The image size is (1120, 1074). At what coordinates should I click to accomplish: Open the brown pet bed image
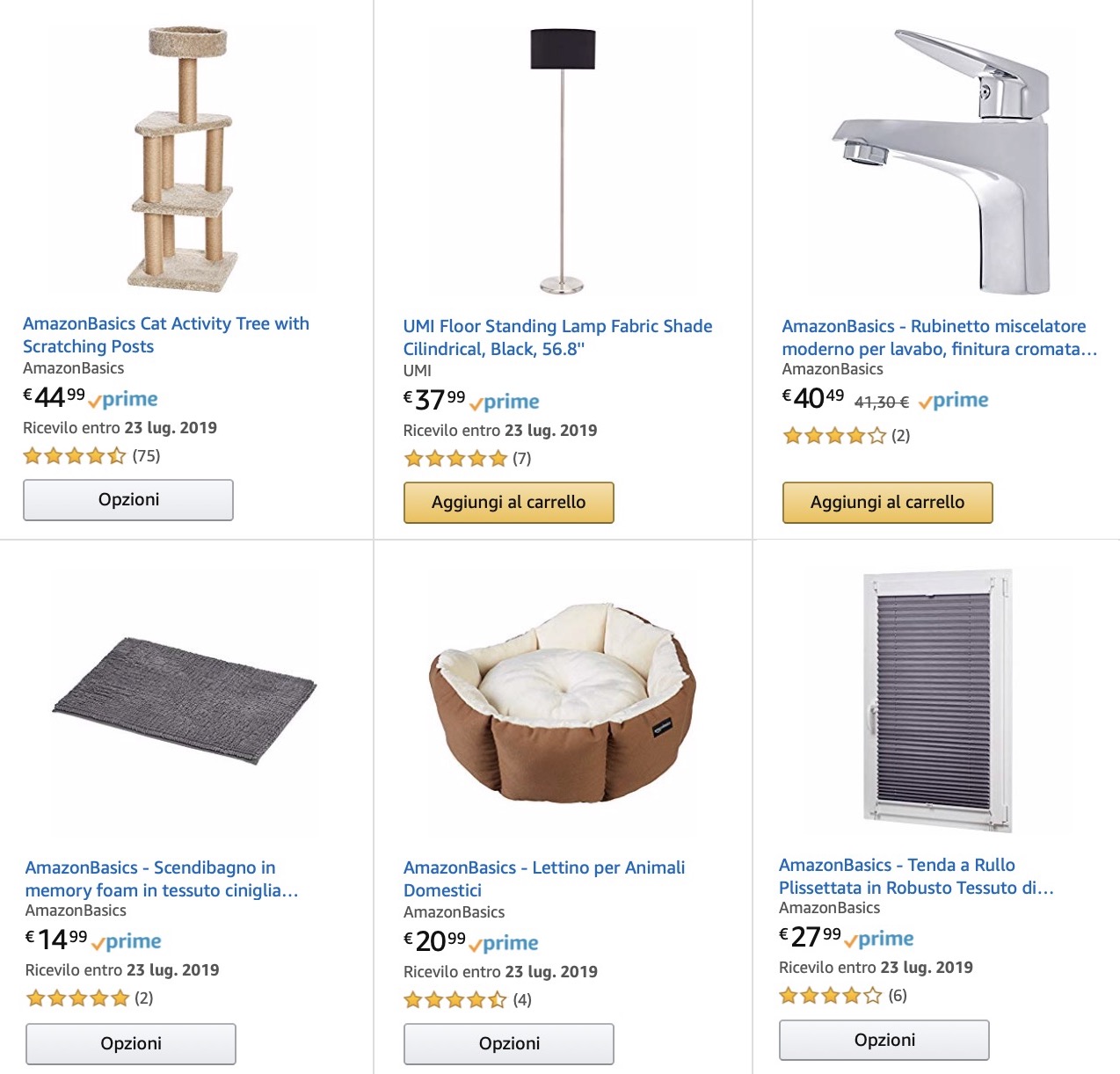563,703
